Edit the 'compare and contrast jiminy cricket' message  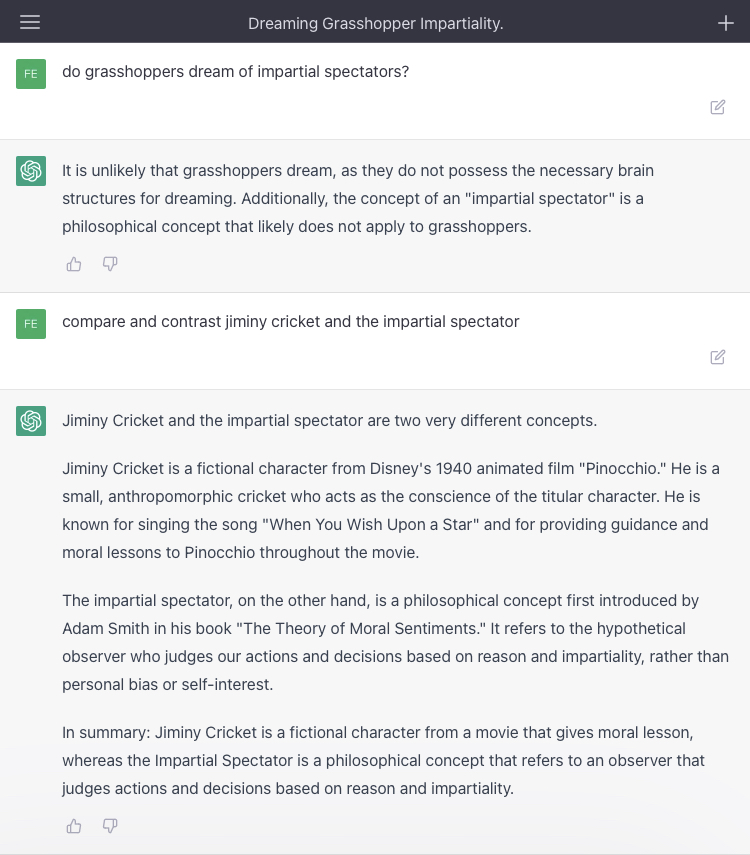point(718,357)
